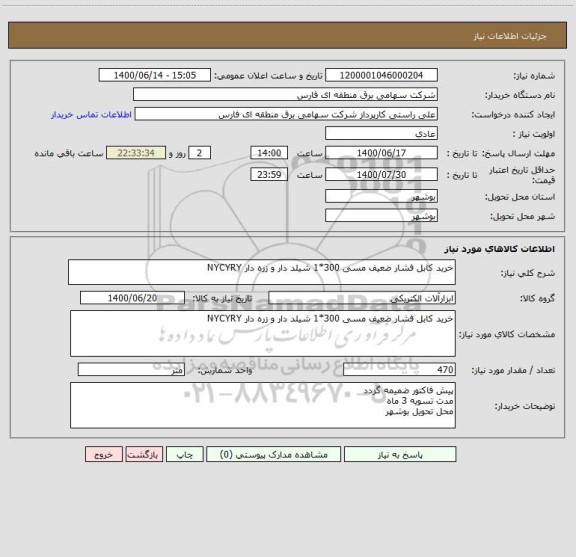
Task: Click label ساعت باقی مانده
Action: (x=69, y=153)
